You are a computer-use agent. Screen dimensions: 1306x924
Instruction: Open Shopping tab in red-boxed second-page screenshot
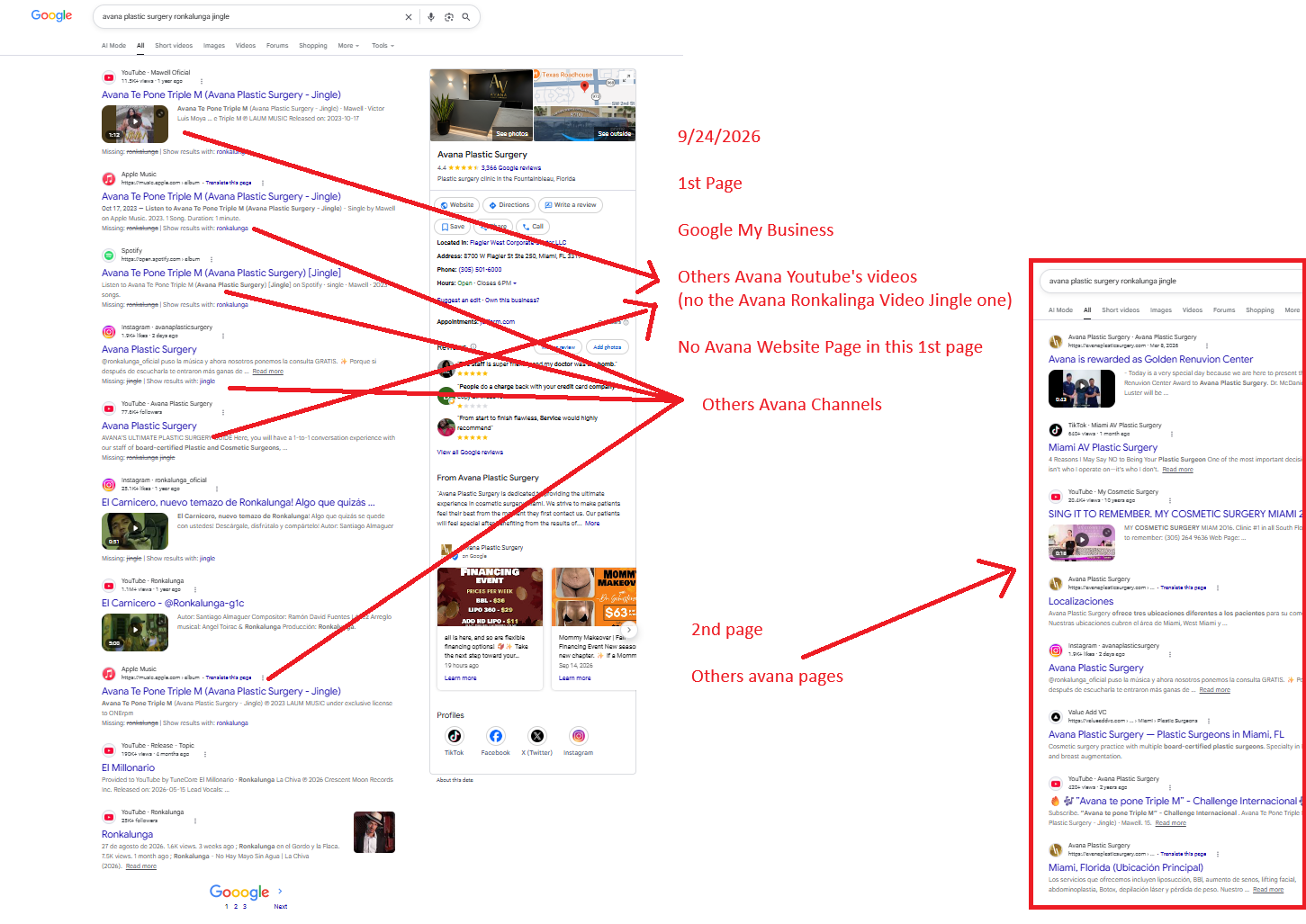coord(1259,310)
